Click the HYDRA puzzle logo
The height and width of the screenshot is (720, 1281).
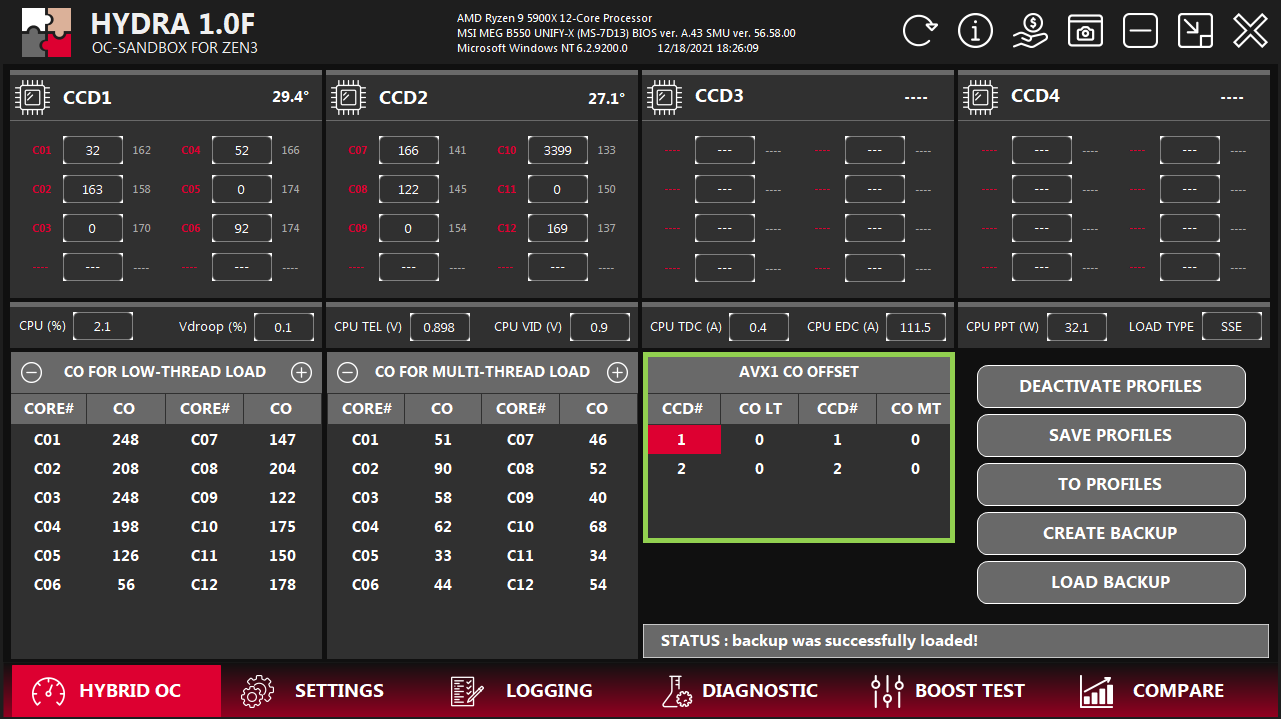[46, 32]
